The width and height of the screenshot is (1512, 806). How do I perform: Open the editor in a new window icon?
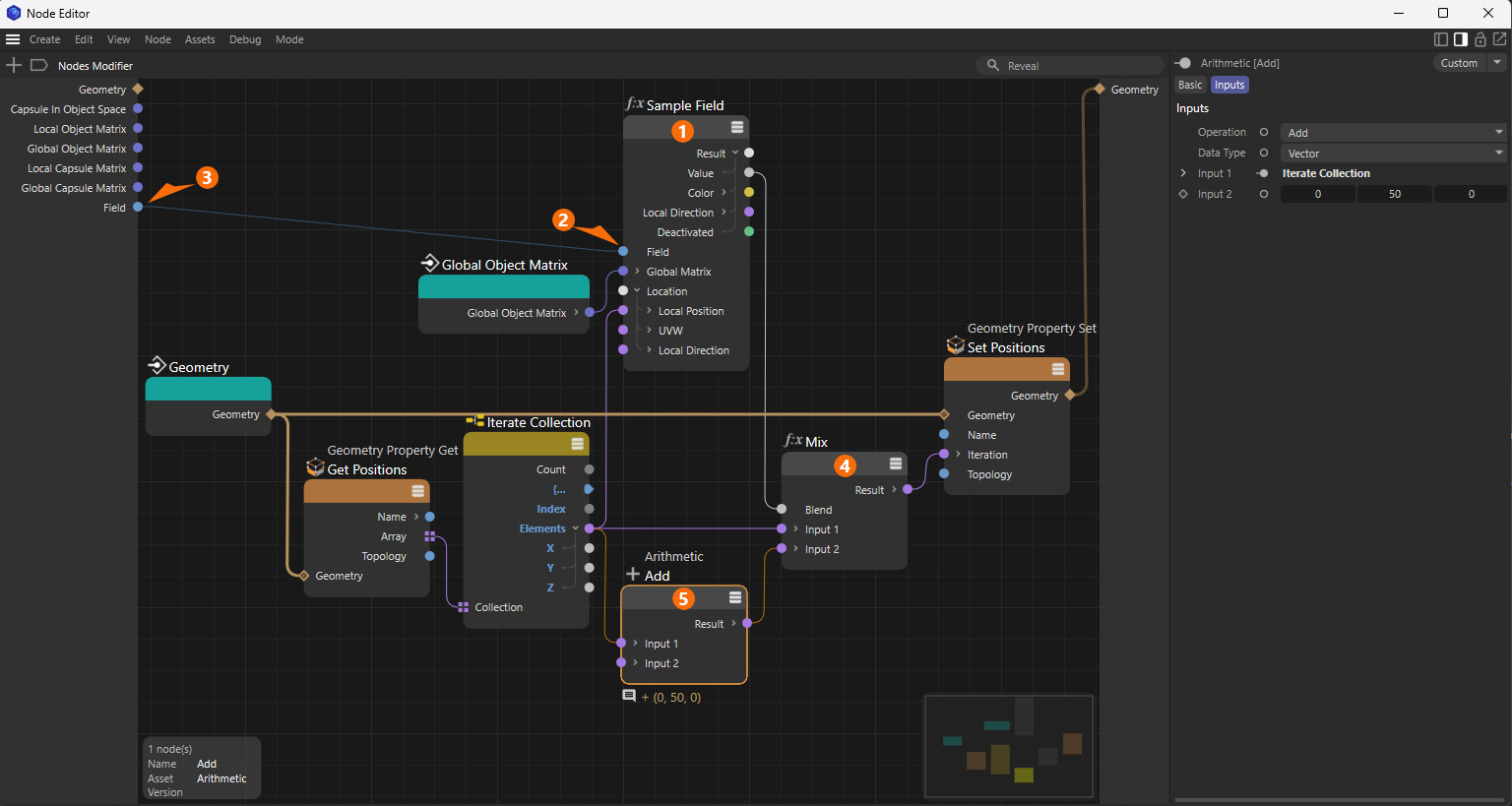coord(1499,39)
